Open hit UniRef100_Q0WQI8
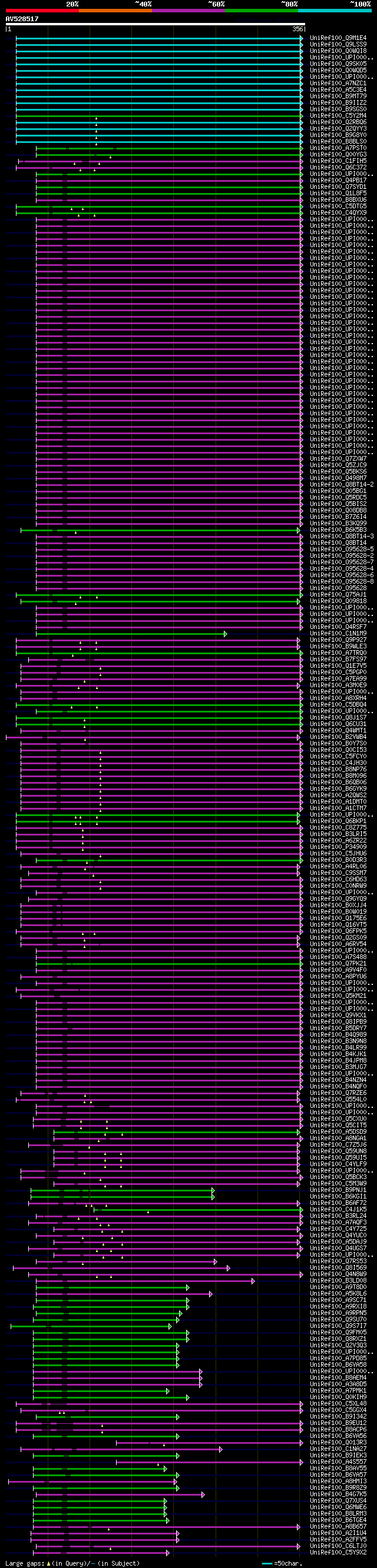The height and width of the screenshot is (1568, 377). [x=338, y=51]
